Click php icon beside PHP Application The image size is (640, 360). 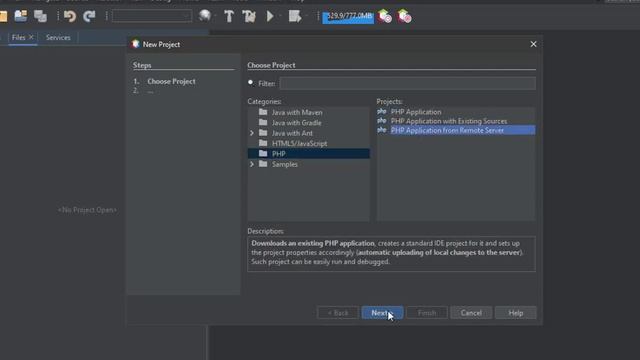[382, 111]
